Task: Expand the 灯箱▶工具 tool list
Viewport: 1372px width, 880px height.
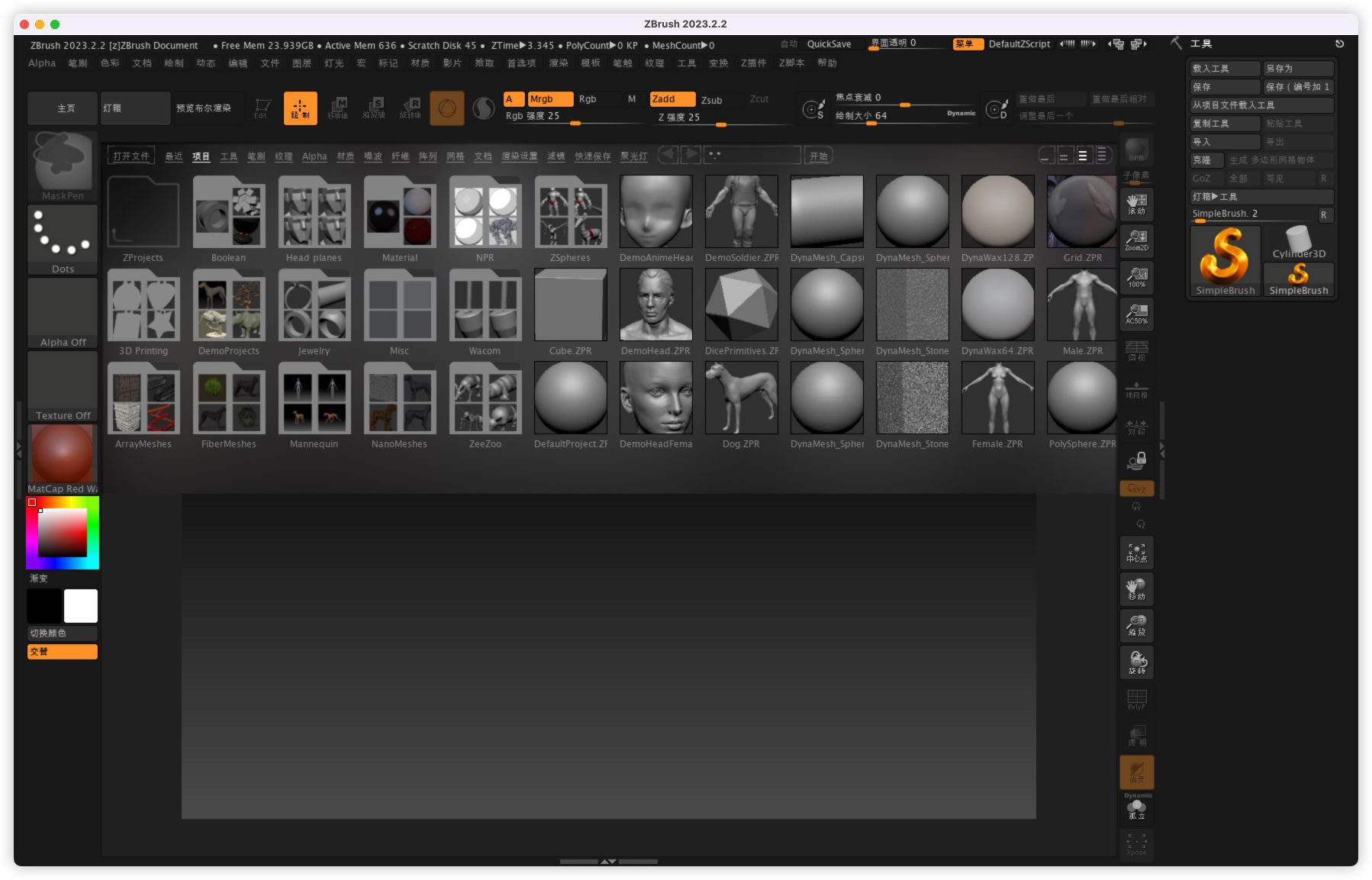Action: (x=1261, y=197)
